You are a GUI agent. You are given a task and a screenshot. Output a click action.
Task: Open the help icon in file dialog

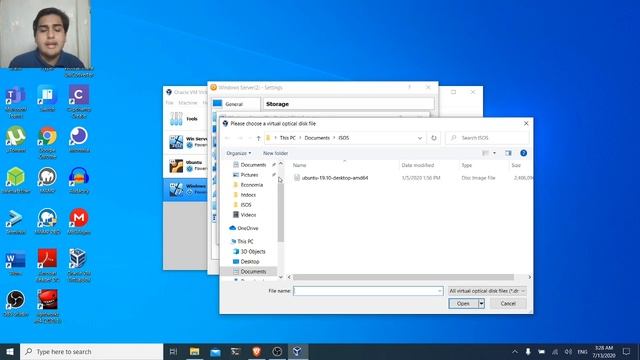pos(523,153)
